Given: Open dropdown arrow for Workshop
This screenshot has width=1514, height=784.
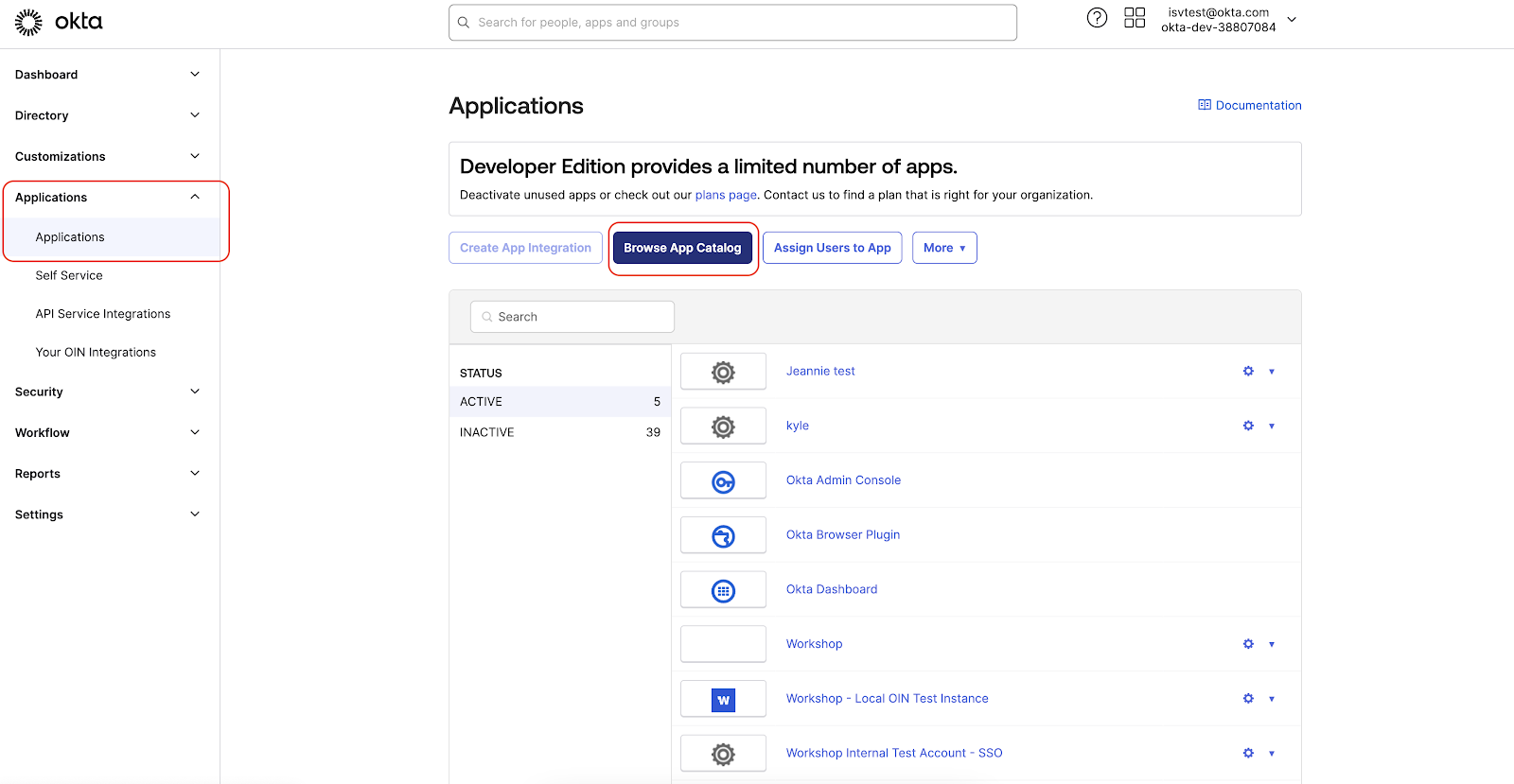Looking at the screenshot, I should click(1272, 644).
